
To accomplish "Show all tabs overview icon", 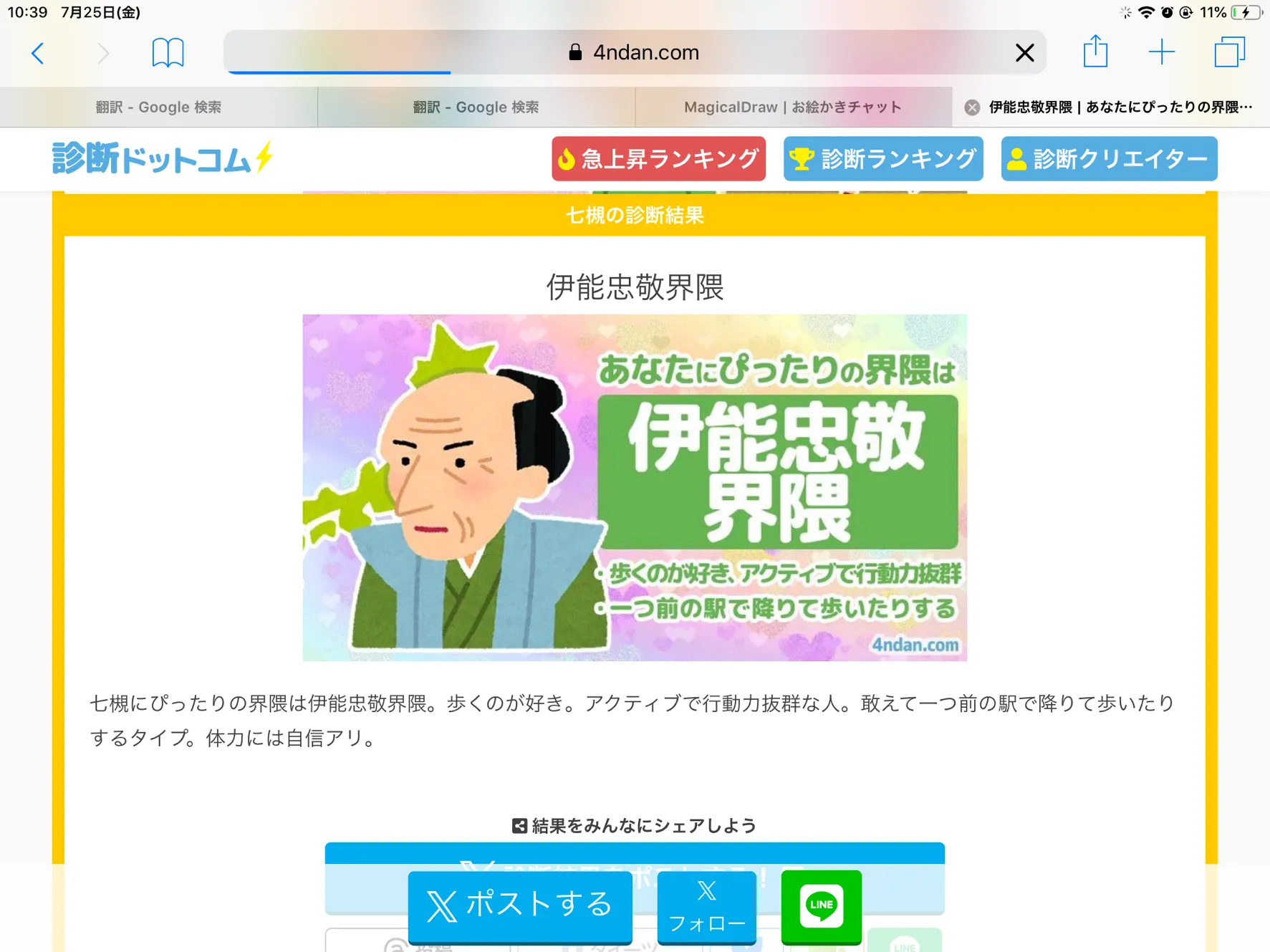I will (1229, 52).
